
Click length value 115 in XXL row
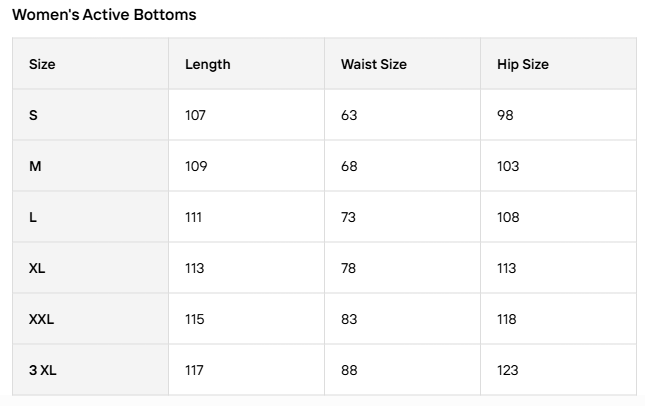(x=195, y=319)
